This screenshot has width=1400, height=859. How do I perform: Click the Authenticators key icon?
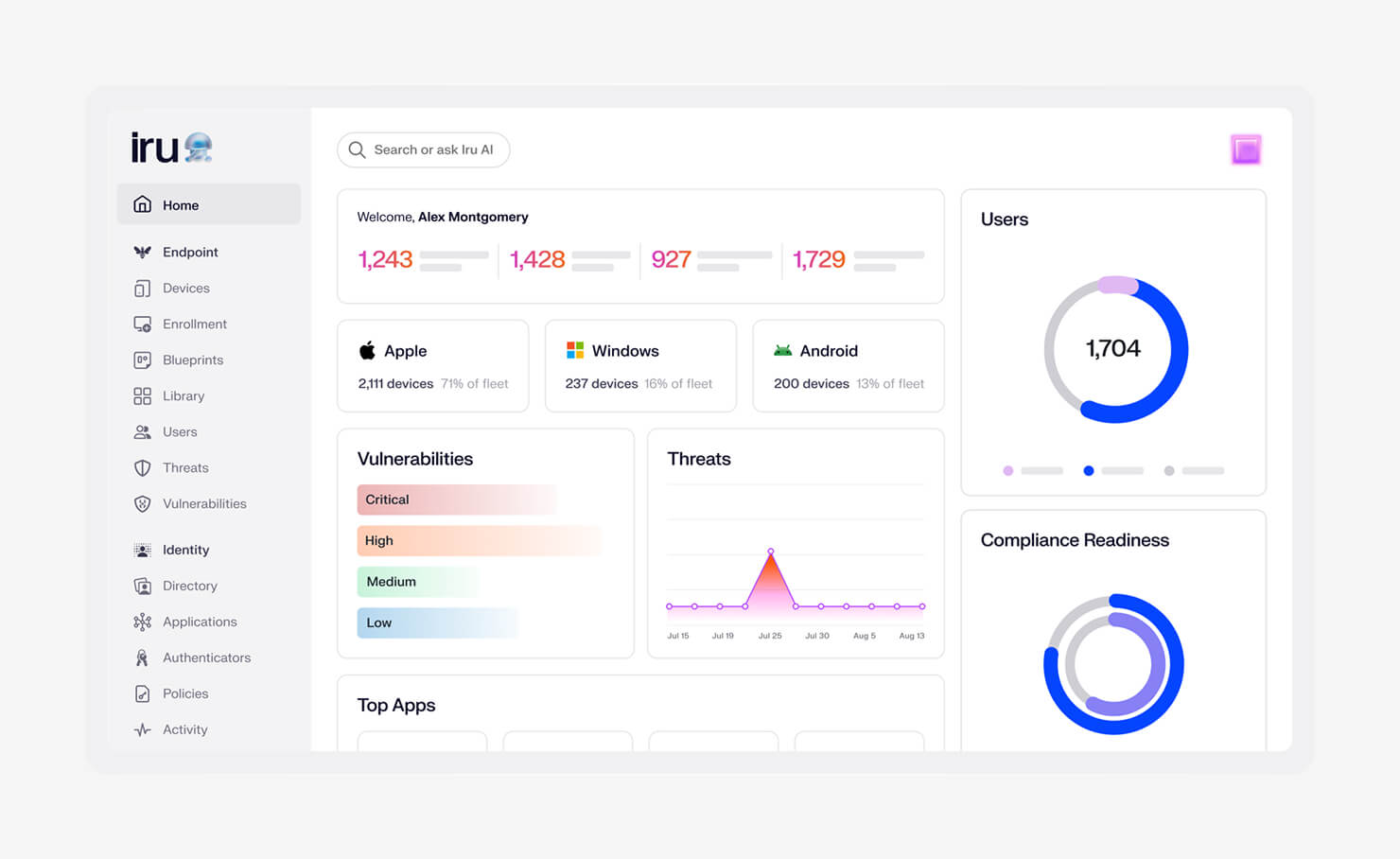(x=142, y=657)
